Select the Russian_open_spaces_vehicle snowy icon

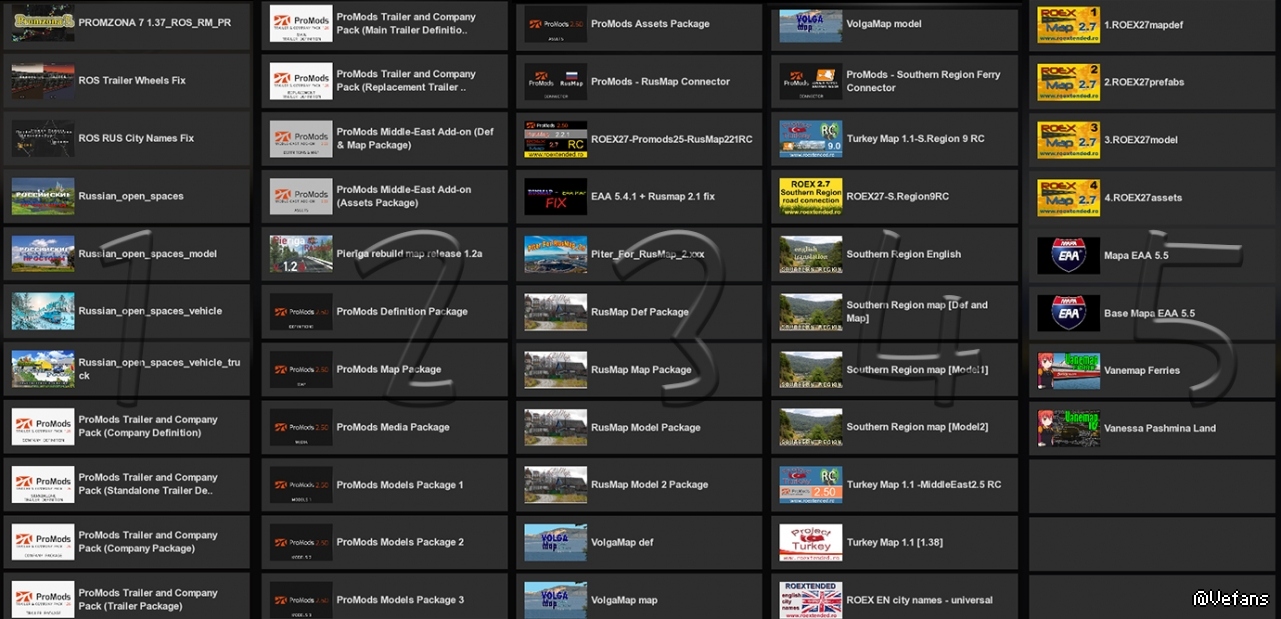[x=43, y=311]
